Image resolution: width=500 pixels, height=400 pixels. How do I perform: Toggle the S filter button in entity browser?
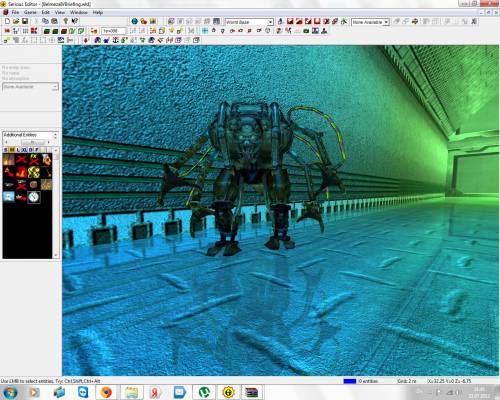tap(6, 150)
